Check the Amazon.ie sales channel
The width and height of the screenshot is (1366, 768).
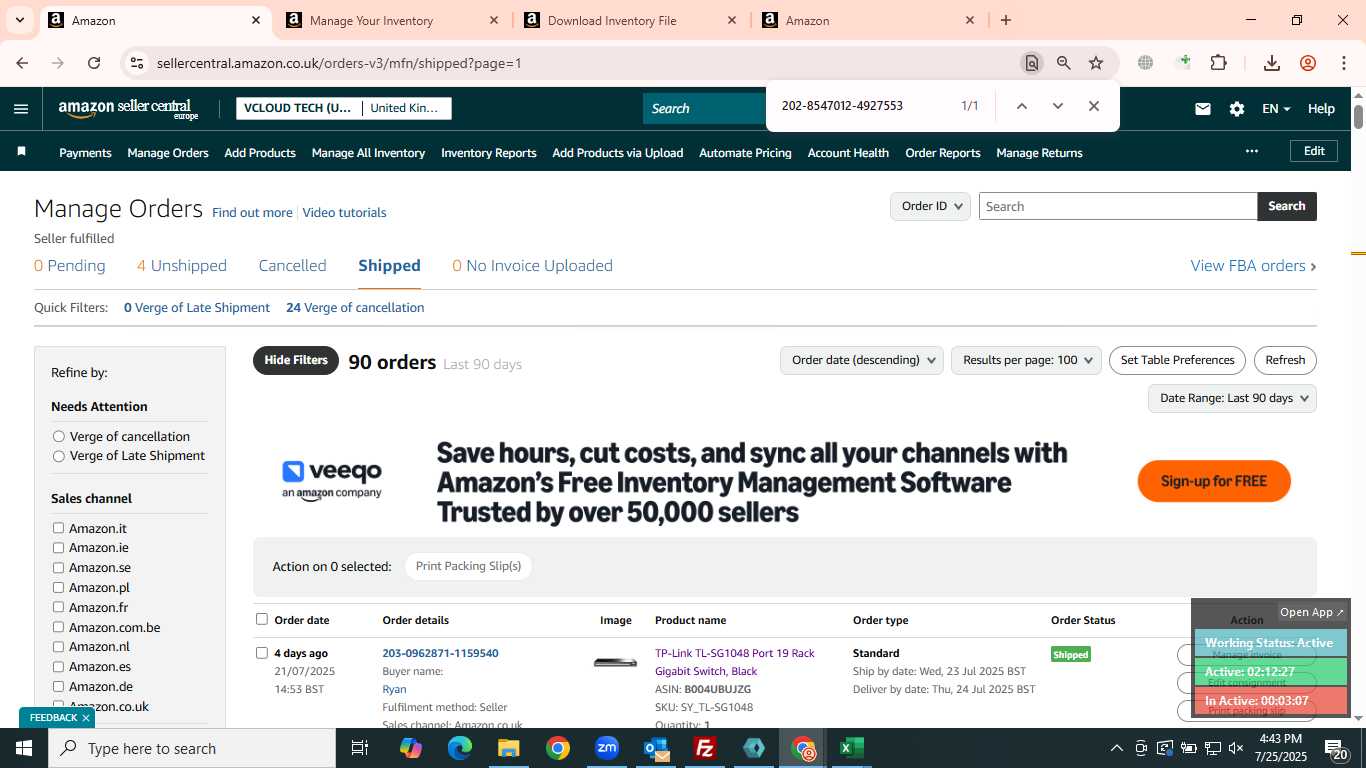coord(58,548)
